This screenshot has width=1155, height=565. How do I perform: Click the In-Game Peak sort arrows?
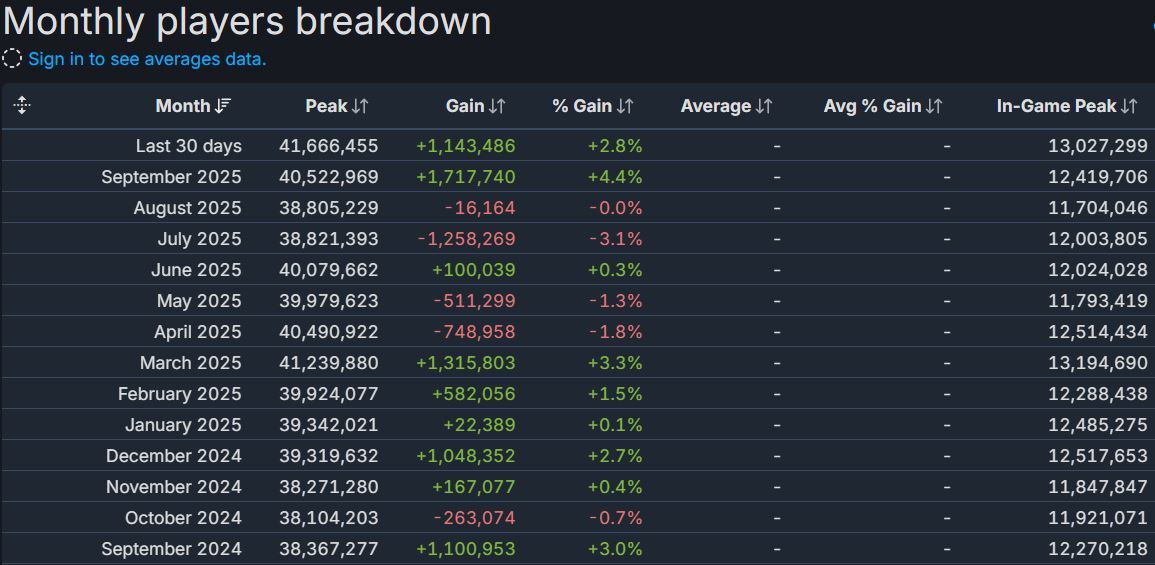point(1129,106)
